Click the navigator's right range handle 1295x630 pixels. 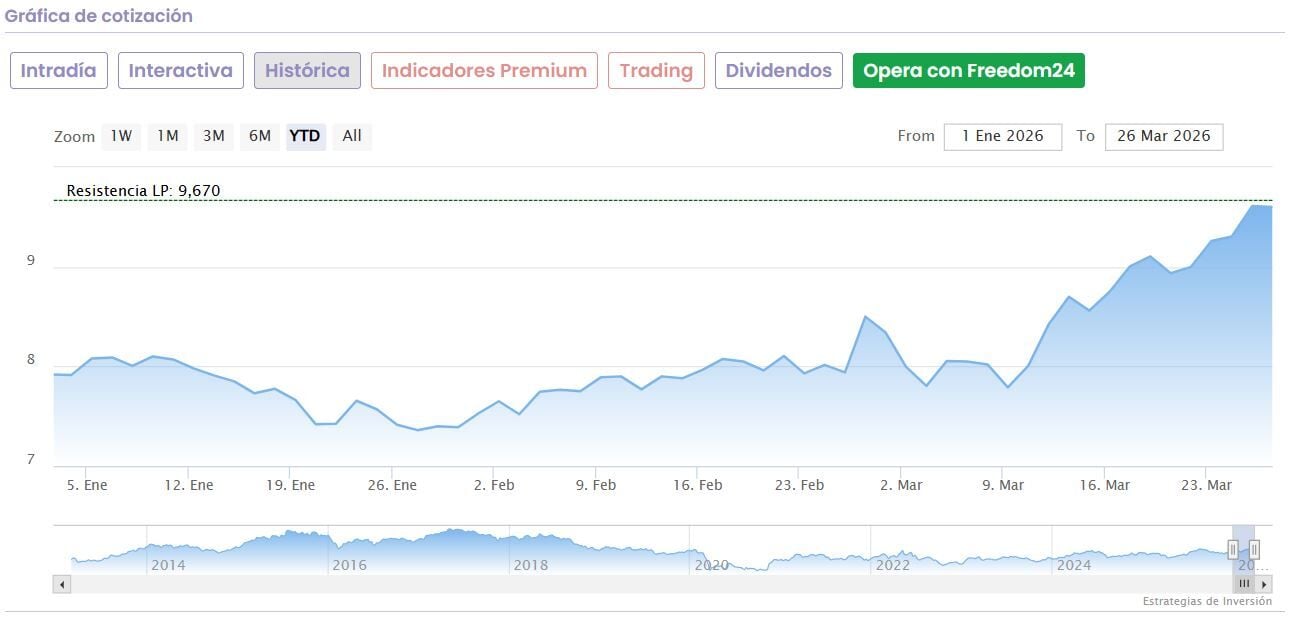(1254, 549)
